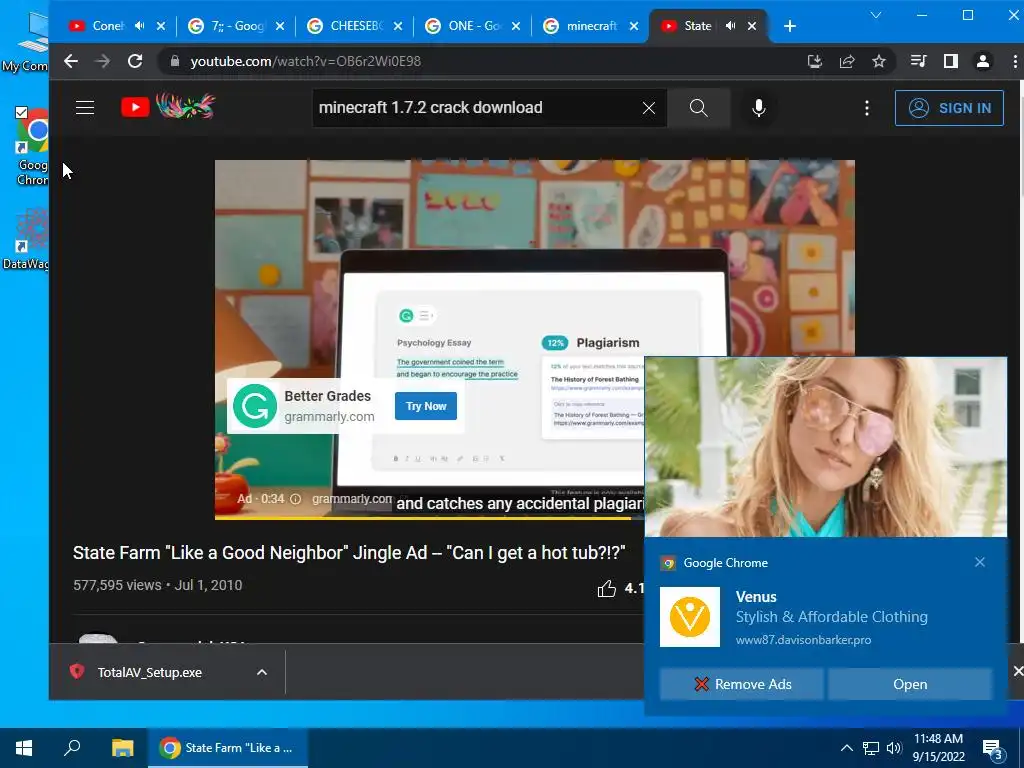
Task: Open TotalAV_Setup.exe downloaded file
Action: [x=150, y=672]
